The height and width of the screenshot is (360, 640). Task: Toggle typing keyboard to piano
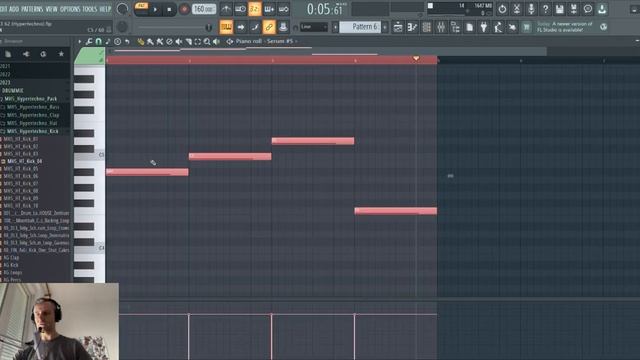point(226,27)
